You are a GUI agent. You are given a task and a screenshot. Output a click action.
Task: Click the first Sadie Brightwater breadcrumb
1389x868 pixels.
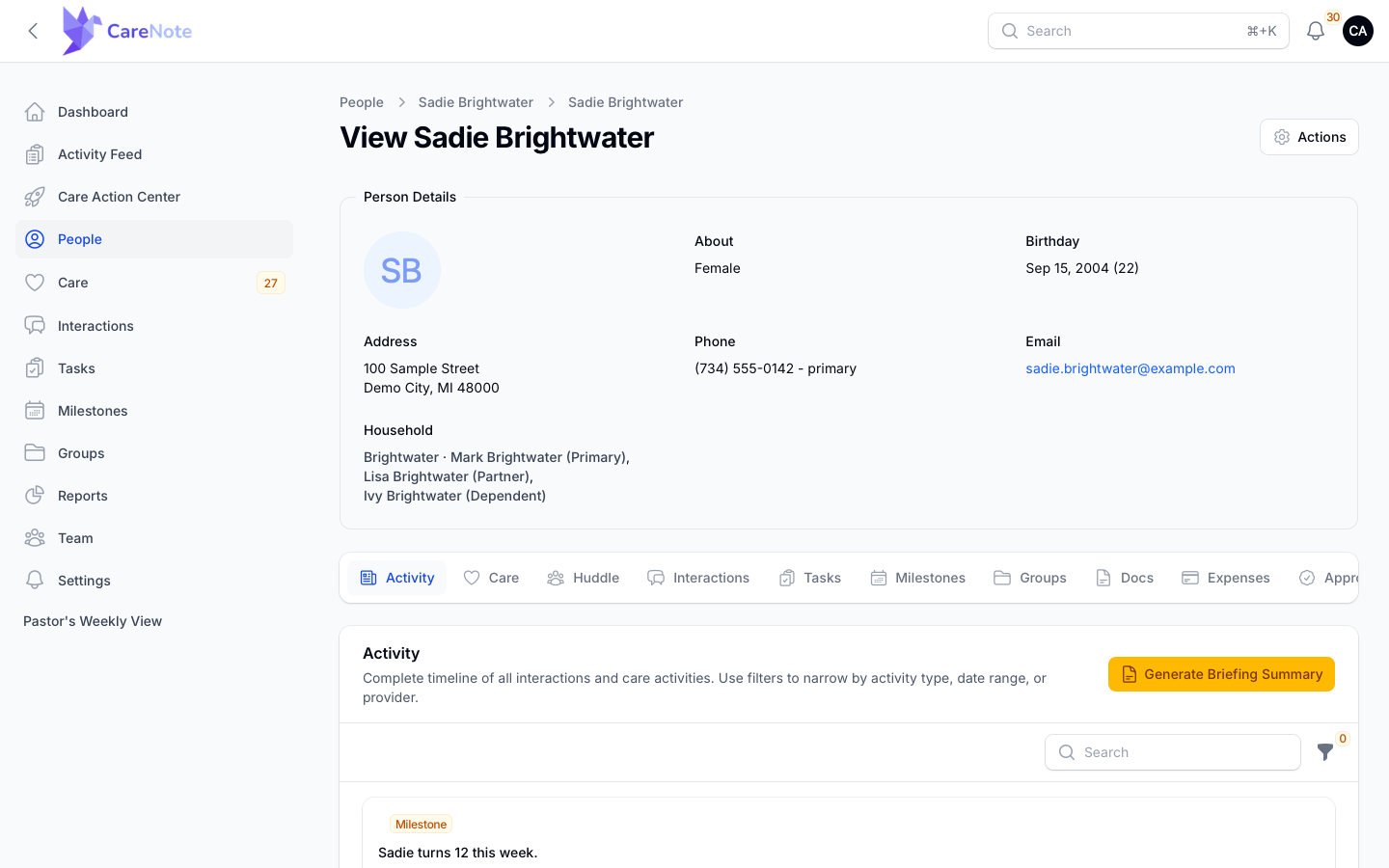[476, 102]
